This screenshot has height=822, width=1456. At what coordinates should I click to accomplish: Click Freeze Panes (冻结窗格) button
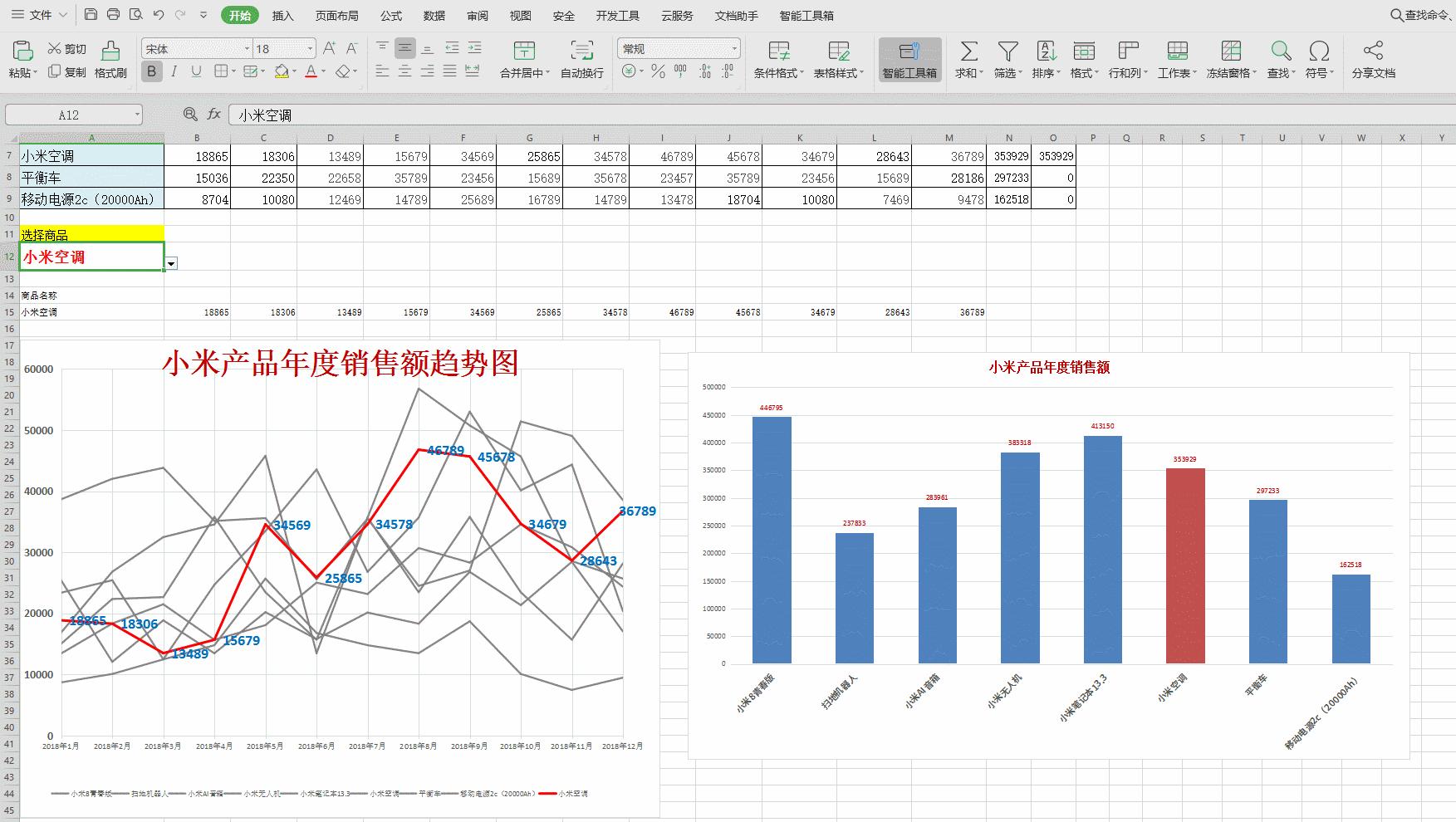(1232, 60)
